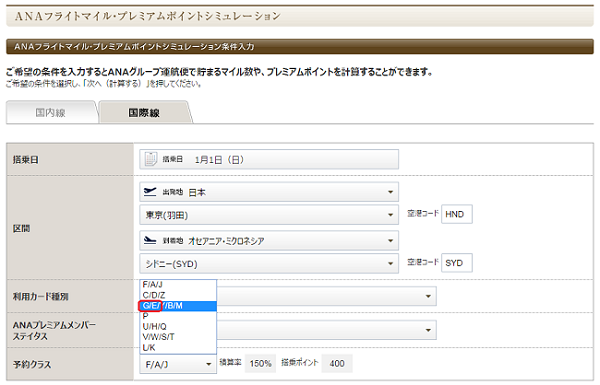Select C/D/Z in the class list

pyautogui.click(x=178, y=295)
